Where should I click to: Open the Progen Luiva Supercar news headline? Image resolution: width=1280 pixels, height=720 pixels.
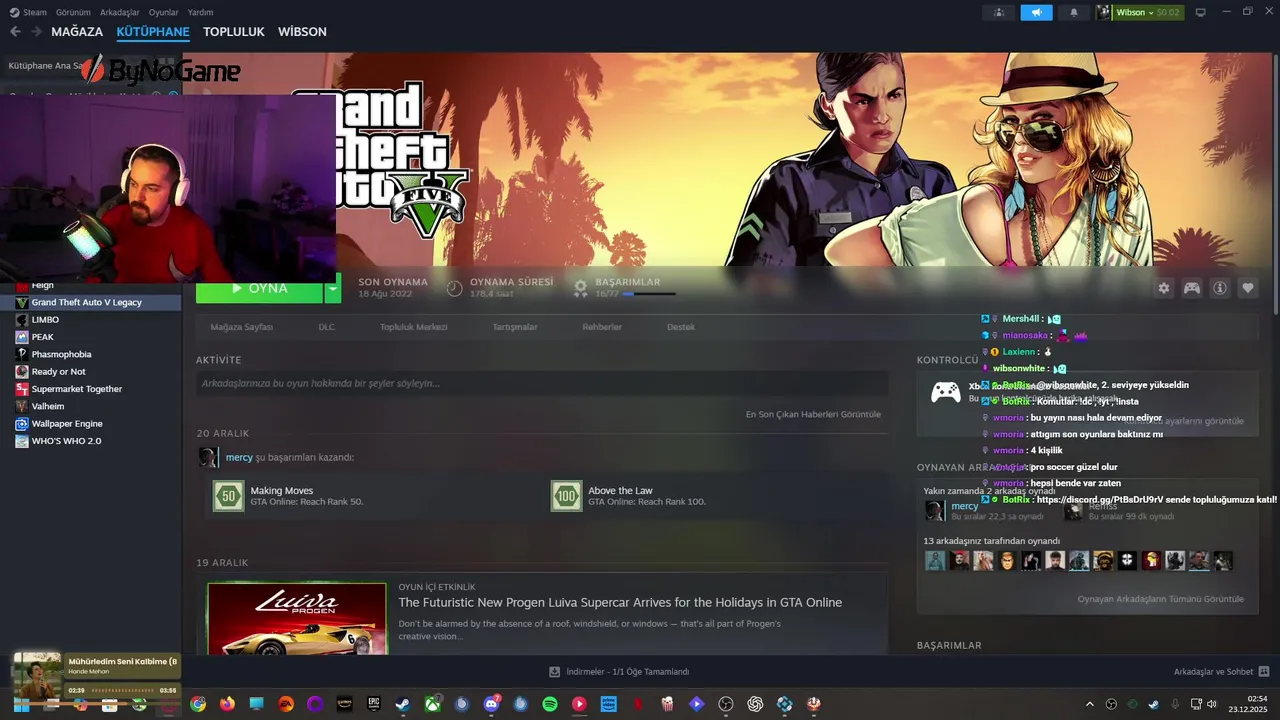click(620, 603)
